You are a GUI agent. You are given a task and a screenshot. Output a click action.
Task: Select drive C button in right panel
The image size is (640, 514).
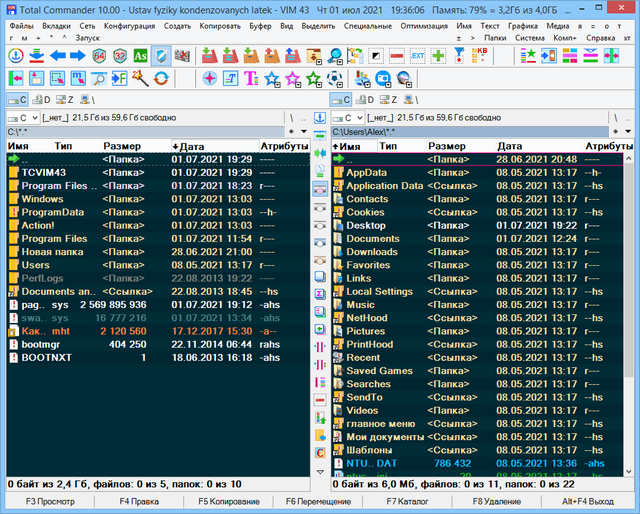[x=342, y=100]
